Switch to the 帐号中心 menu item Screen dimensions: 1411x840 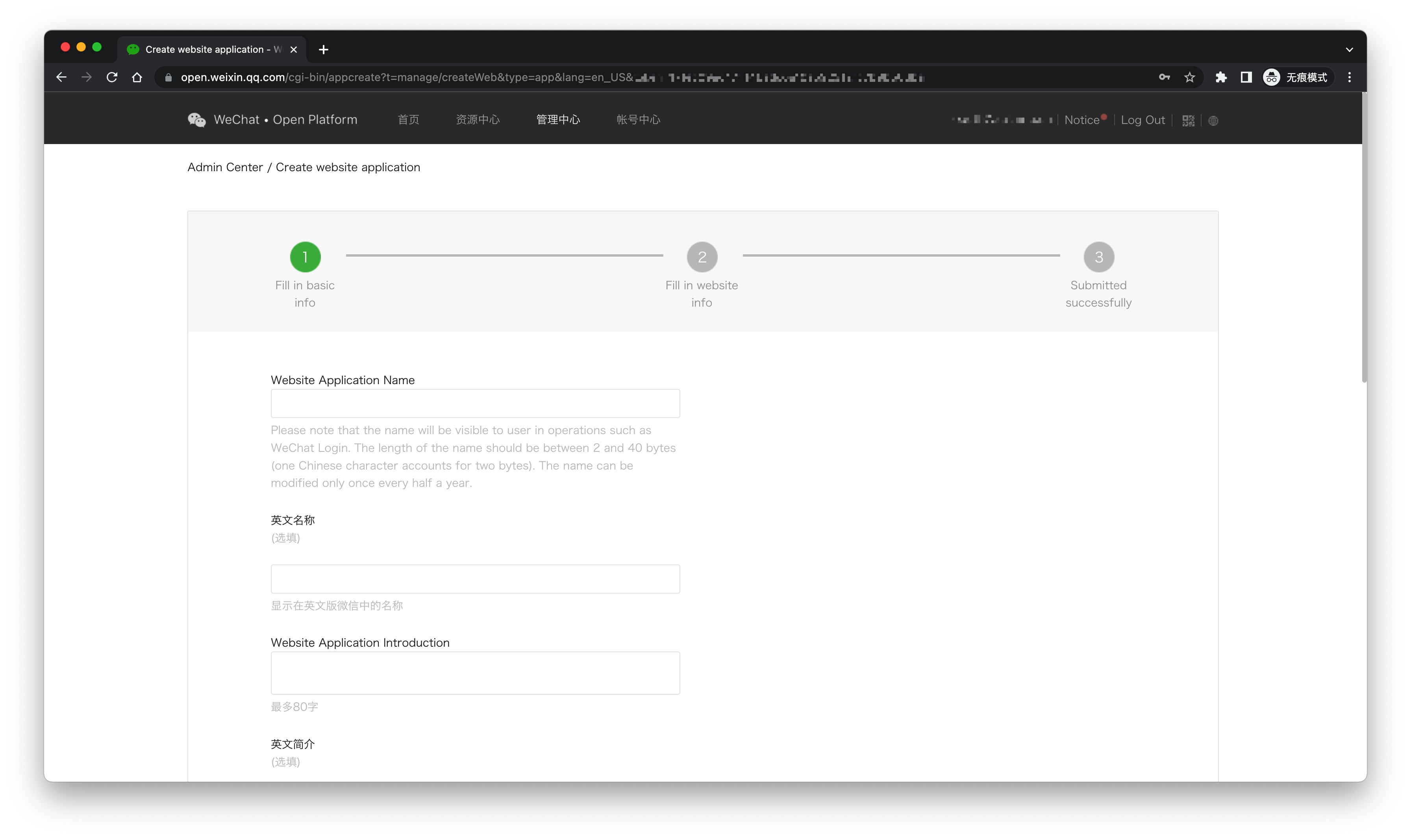638,119
